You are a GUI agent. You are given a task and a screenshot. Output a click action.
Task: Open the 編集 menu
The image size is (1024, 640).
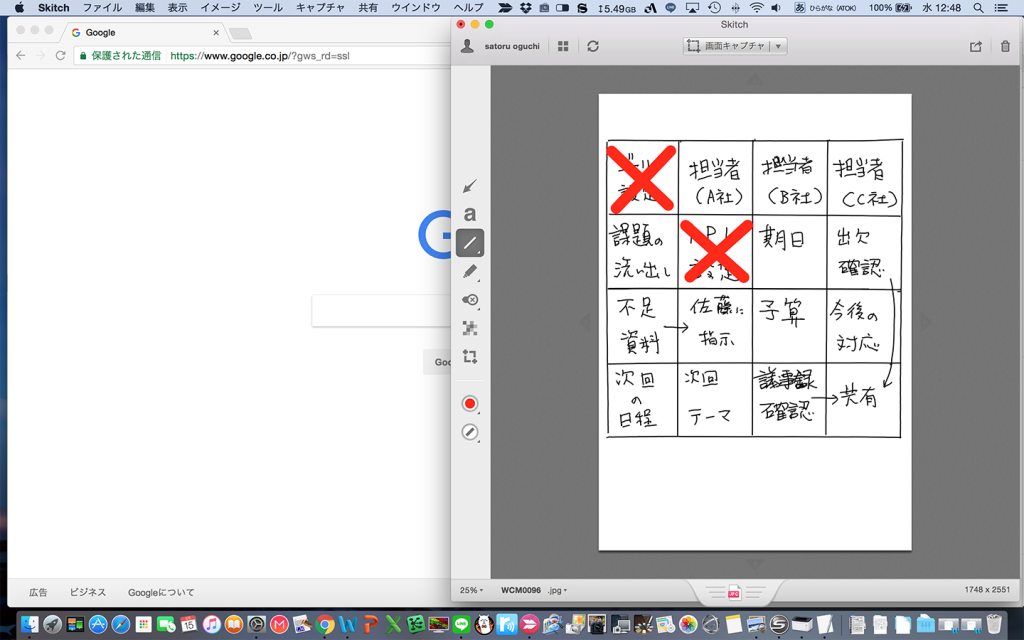click(145, 8)
